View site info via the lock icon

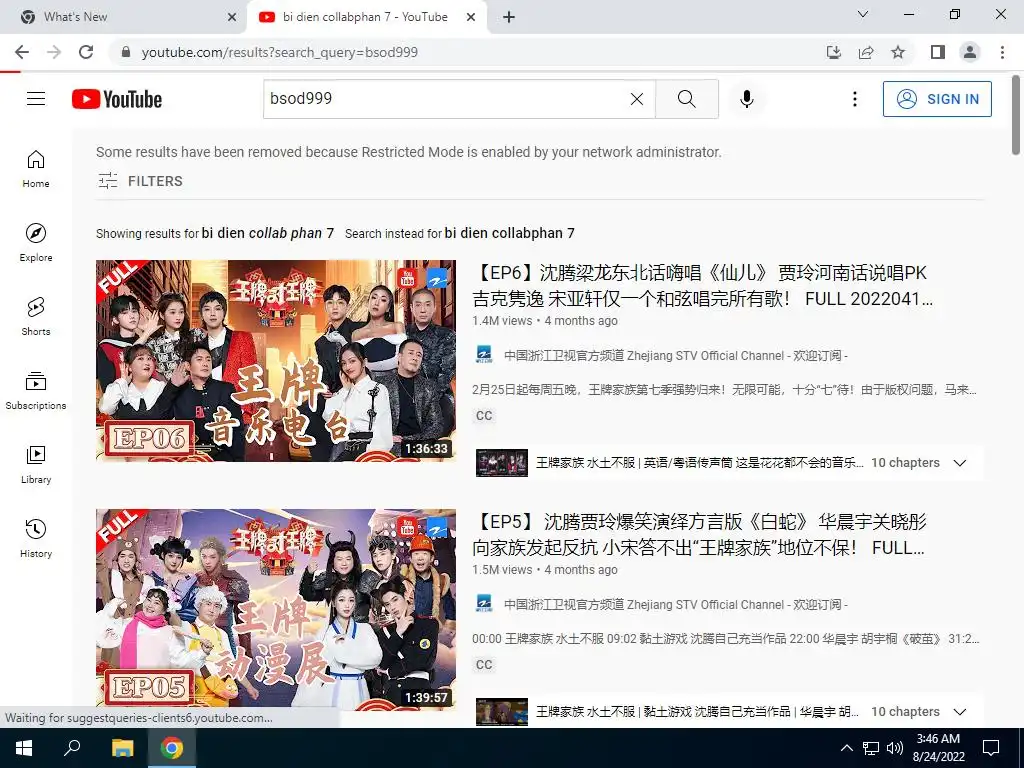(126, 52)
